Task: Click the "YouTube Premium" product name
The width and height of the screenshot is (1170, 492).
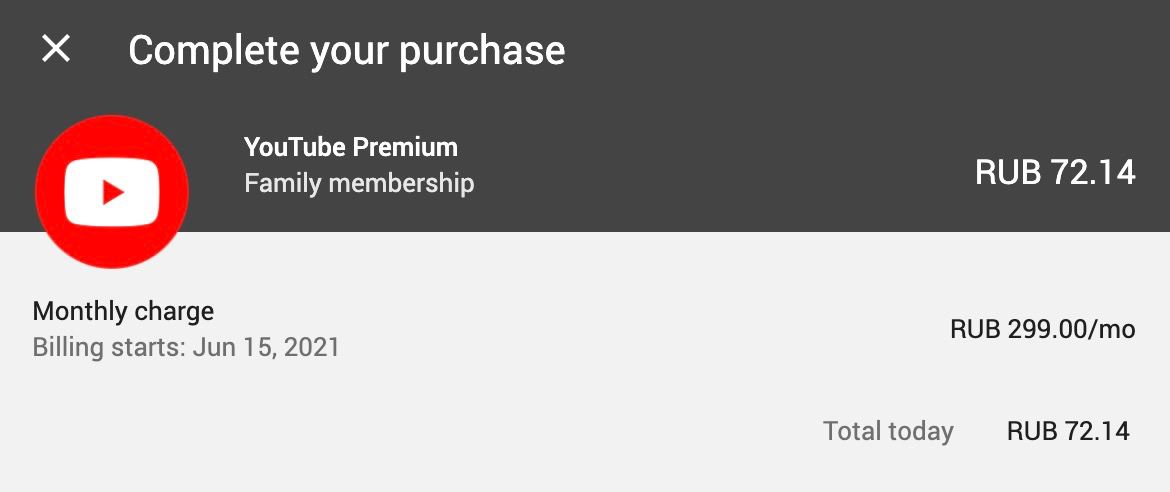Action: click(351, 147)
